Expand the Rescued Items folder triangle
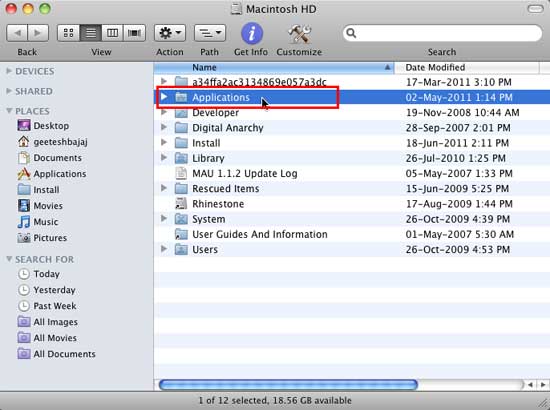Image resolution: width=550 pixels, height=410 pixels. (x=164, y=188)
